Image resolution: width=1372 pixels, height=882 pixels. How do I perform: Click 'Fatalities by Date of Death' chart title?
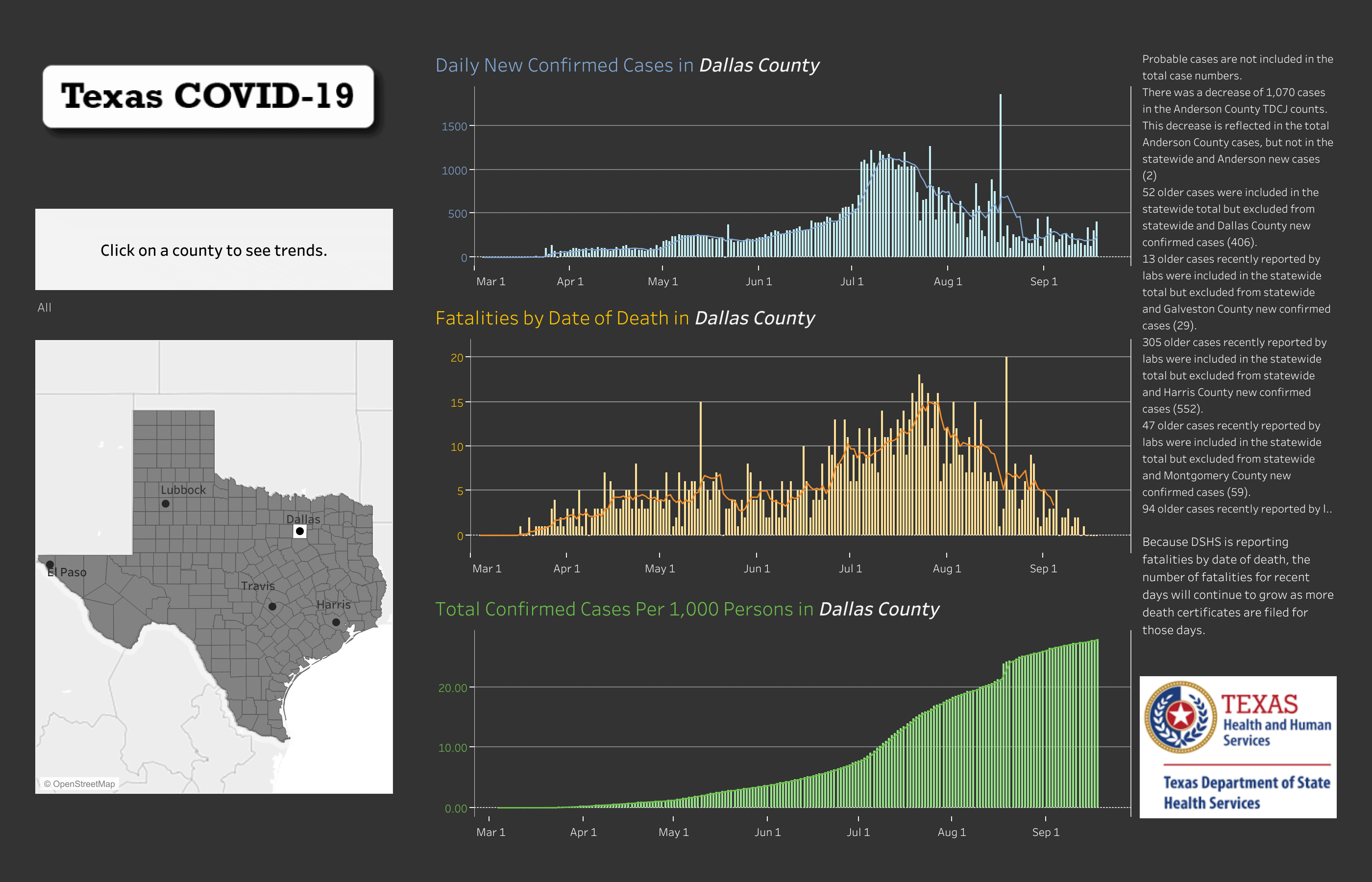click(x=625, y=318)
